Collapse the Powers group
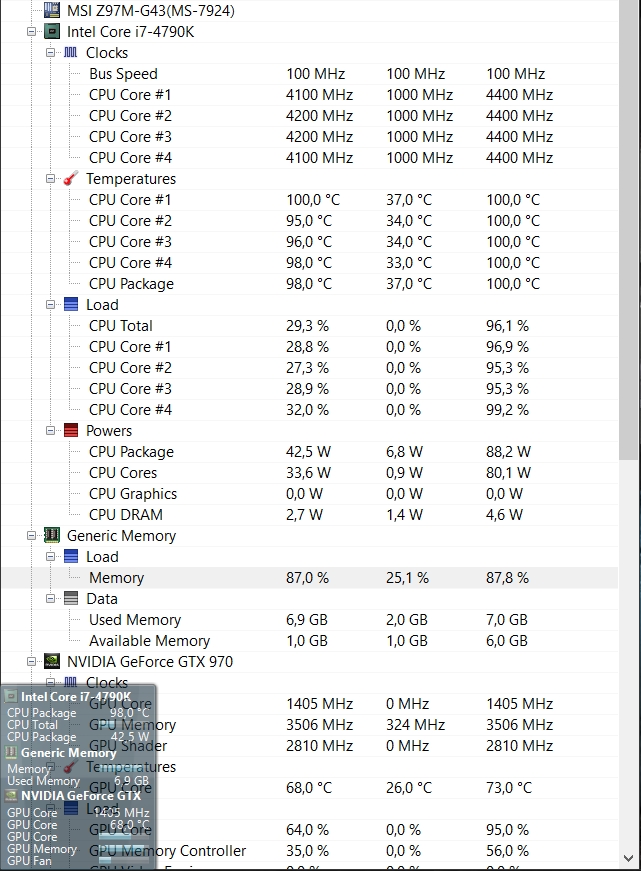The width and height of the screenshot is (641, 871). tap(51, 431)
